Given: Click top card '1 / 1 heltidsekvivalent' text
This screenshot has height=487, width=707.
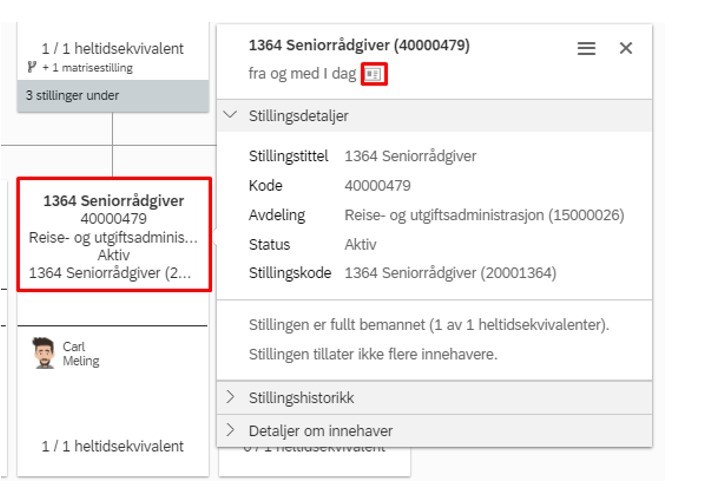Looking at the screenshot, I should 113,48.
